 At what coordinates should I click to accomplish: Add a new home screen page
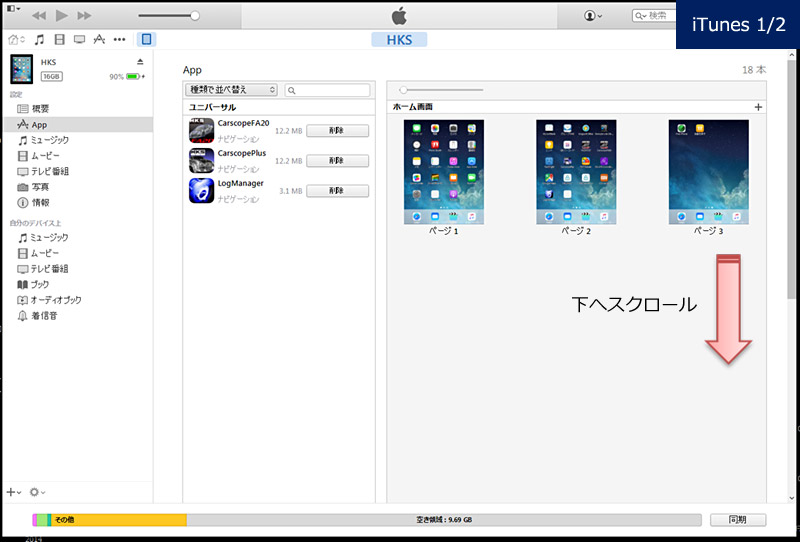(x=758, y=107)
